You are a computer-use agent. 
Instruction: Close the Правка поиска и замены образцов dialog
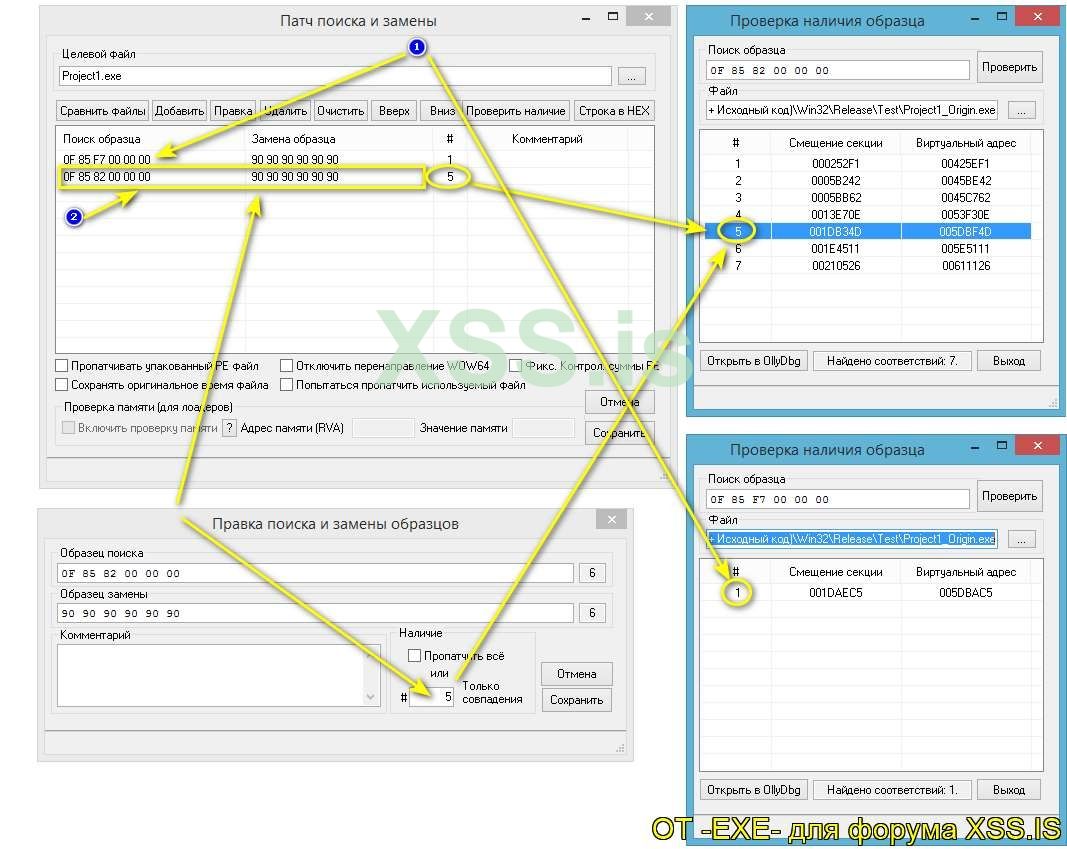pos(611,520)
